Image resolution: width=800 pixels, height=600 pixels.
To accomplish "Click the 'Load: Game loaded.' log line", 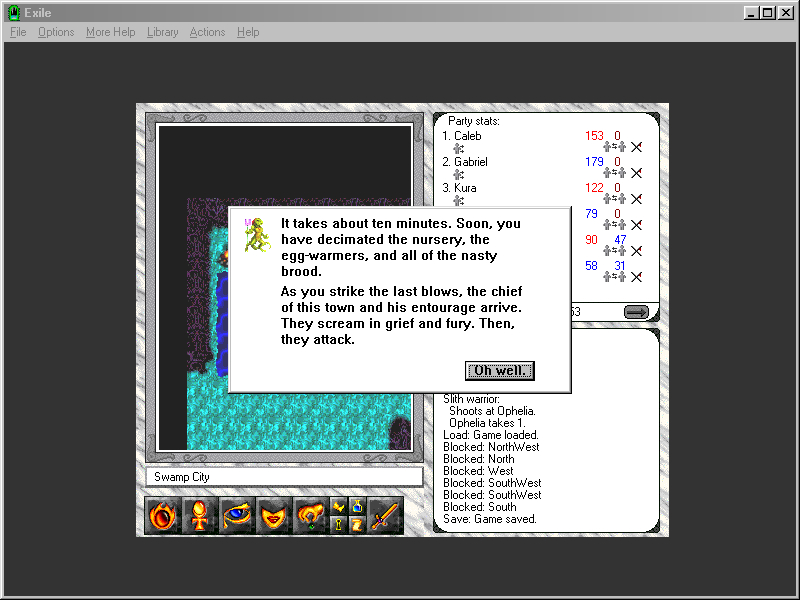I will pyautogui.click(x=491, y=435).
